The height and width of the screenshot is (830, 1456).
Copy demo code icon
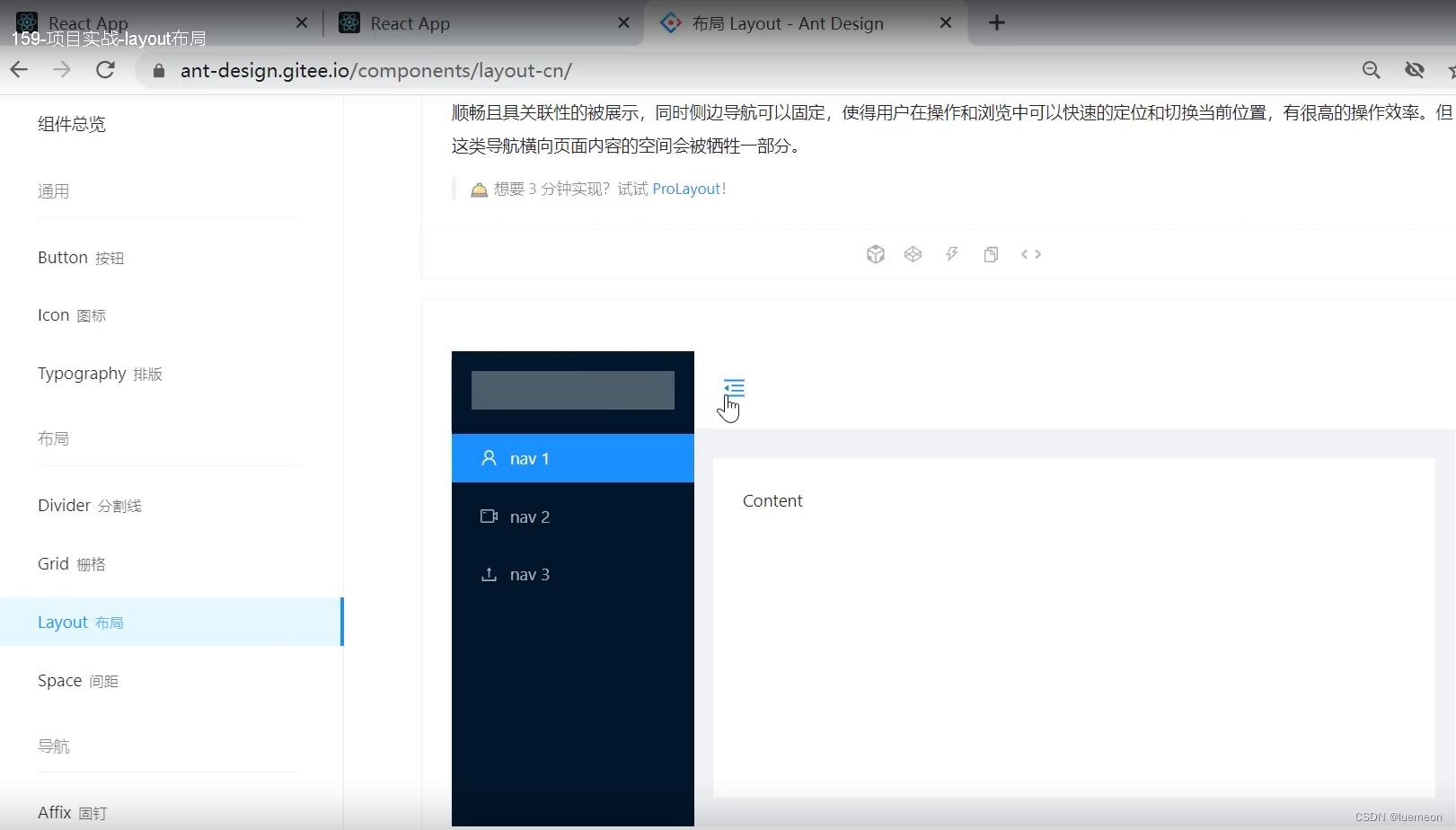991,254
